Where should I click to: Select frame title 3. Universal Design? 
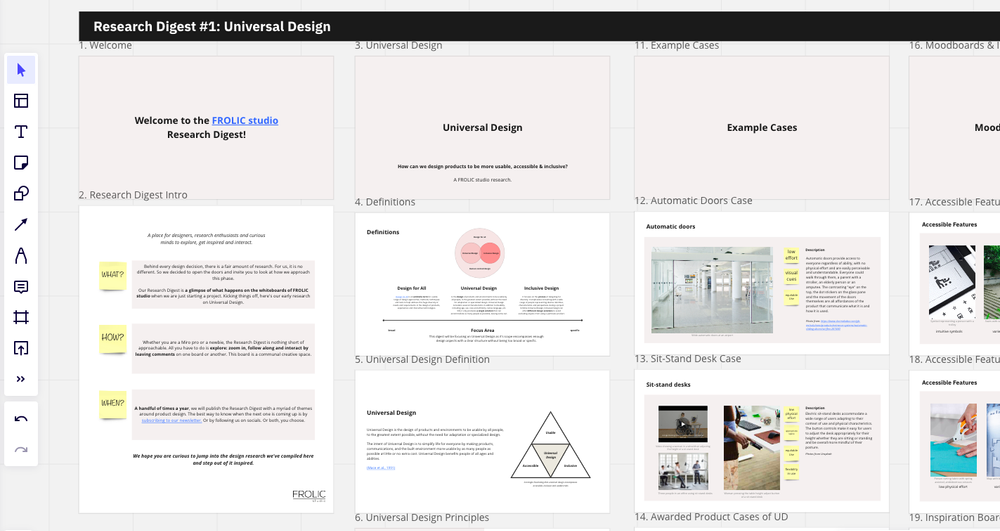click(399, 45)
